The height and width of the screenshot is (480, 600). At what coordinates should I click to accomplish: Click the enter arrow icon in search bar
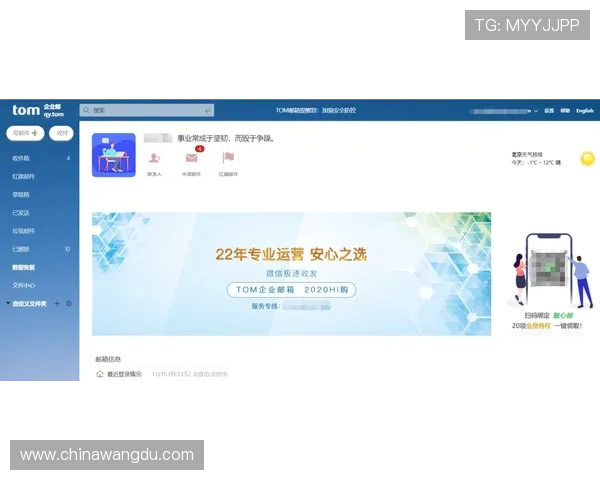[x=207, y=110]
